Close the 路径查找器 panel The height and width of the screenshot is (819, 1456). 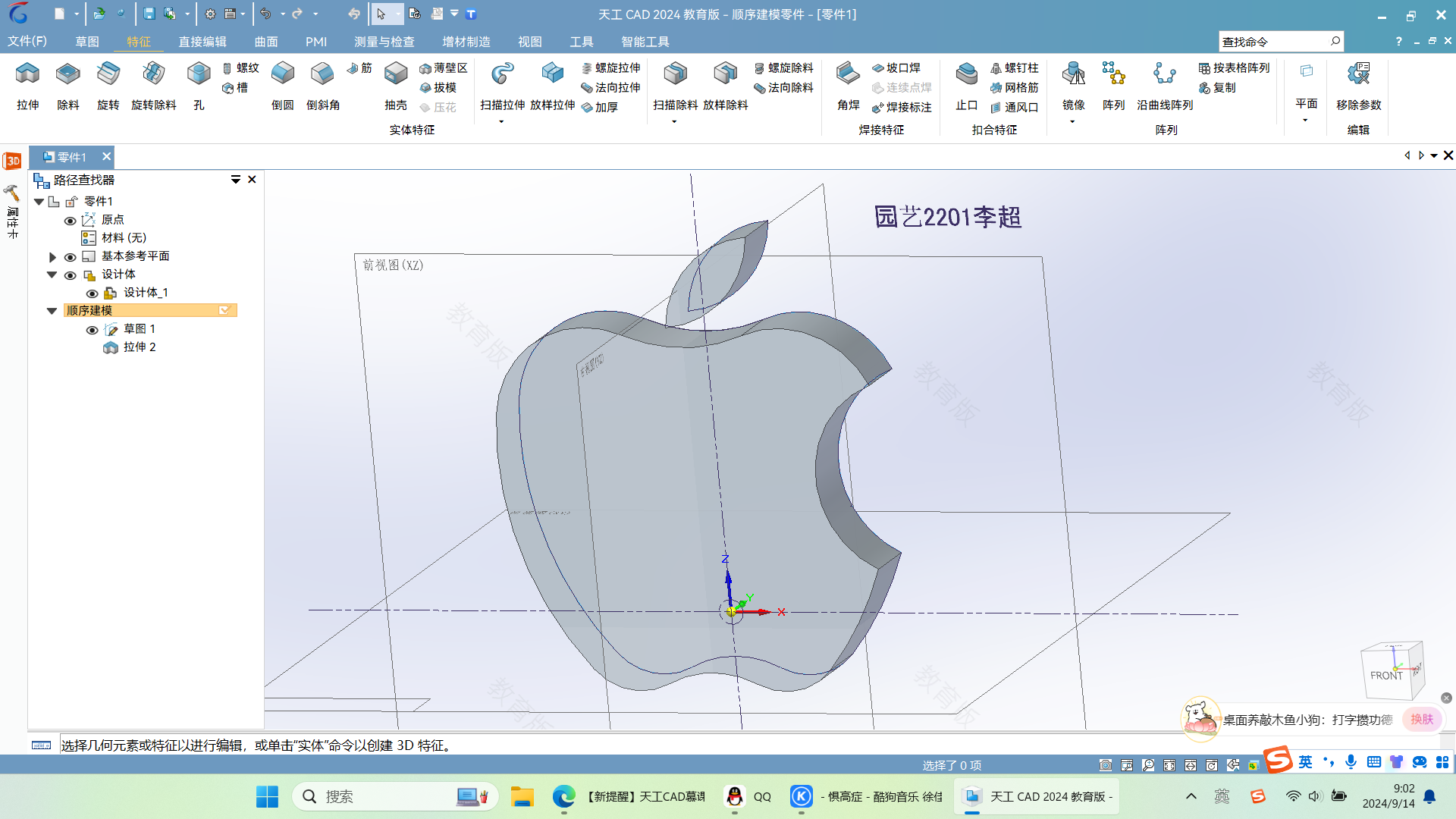(252, 180)
